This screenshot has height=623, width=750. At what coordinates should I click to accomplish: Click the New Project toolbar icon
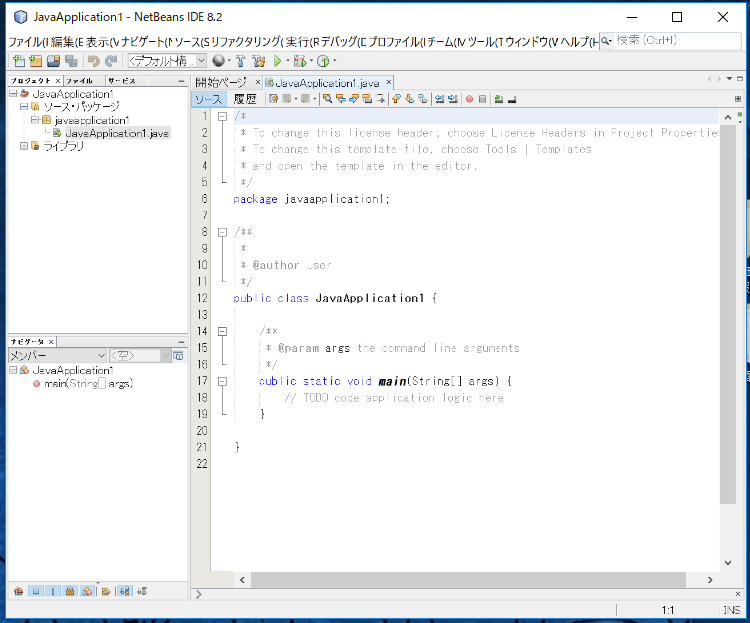(x=36, y=61)
